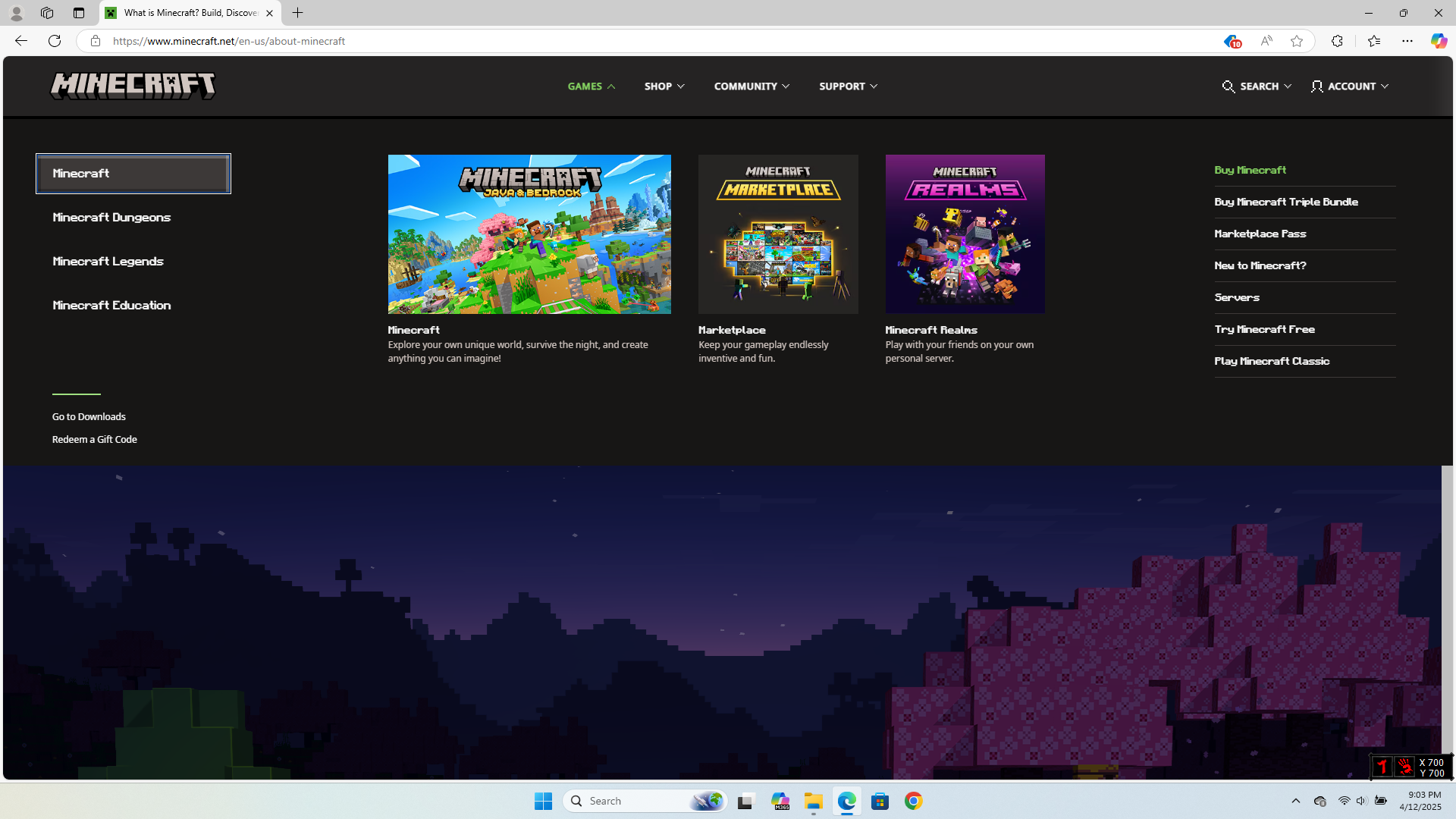Click the search magnifier icon
1456x819 pixels.
[x=1228, y=86]
